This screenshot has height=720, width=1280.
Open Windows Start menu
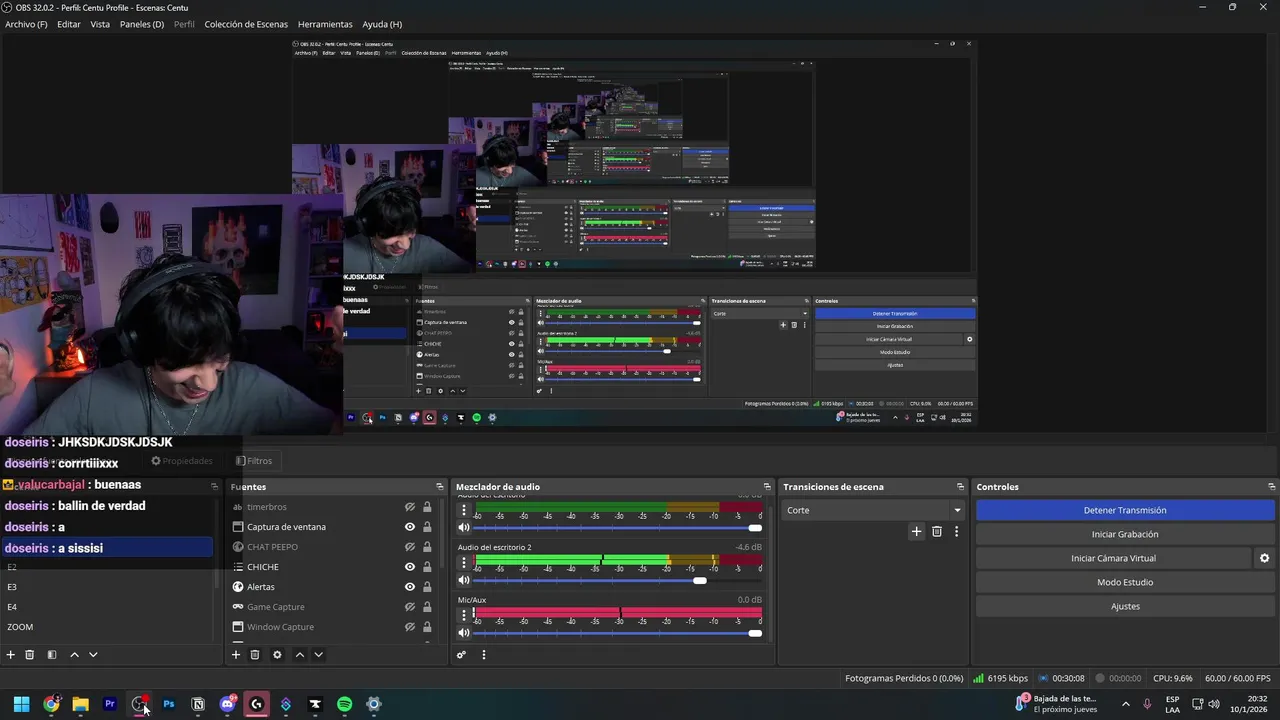21,704
